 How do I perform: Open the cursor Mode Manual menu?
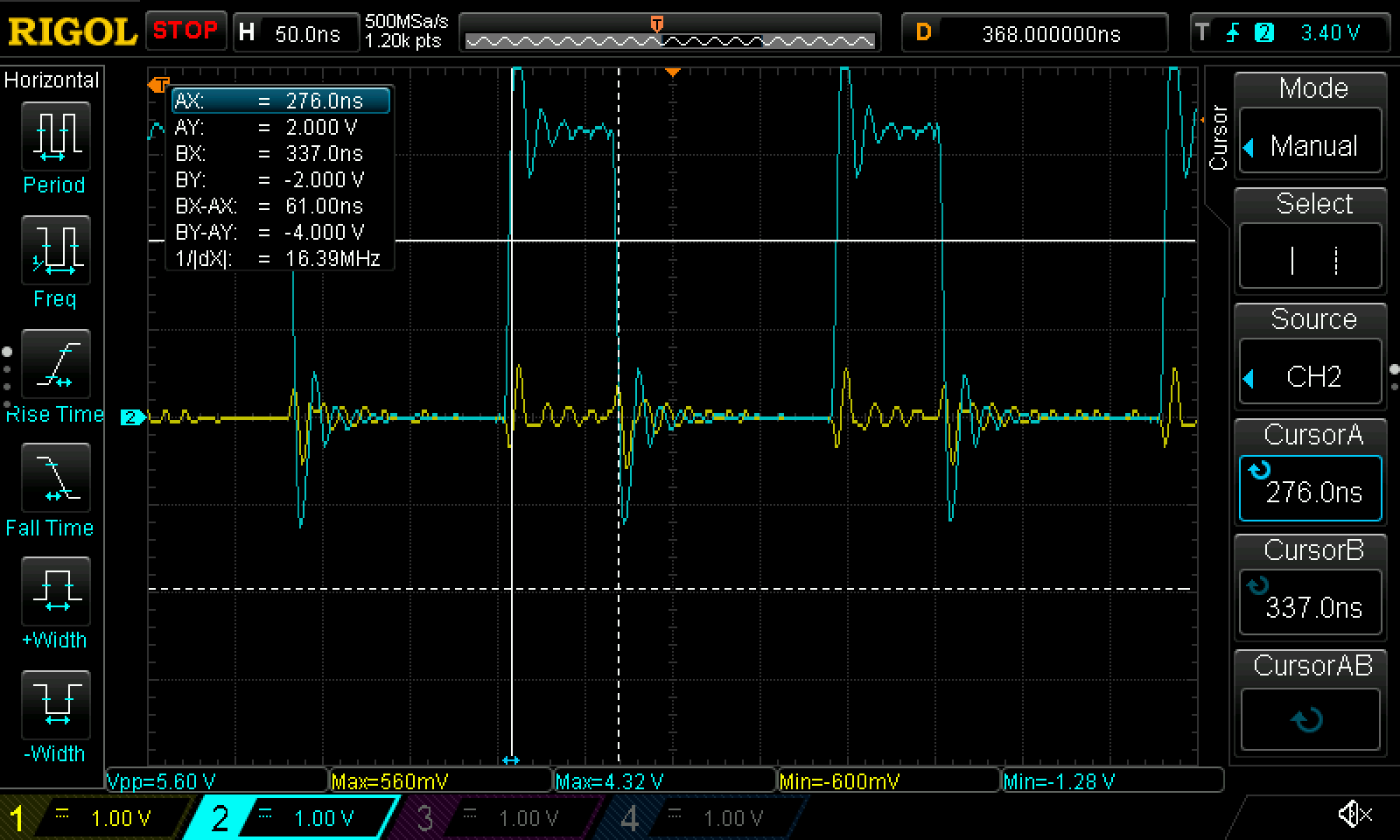click(1310, 144)
